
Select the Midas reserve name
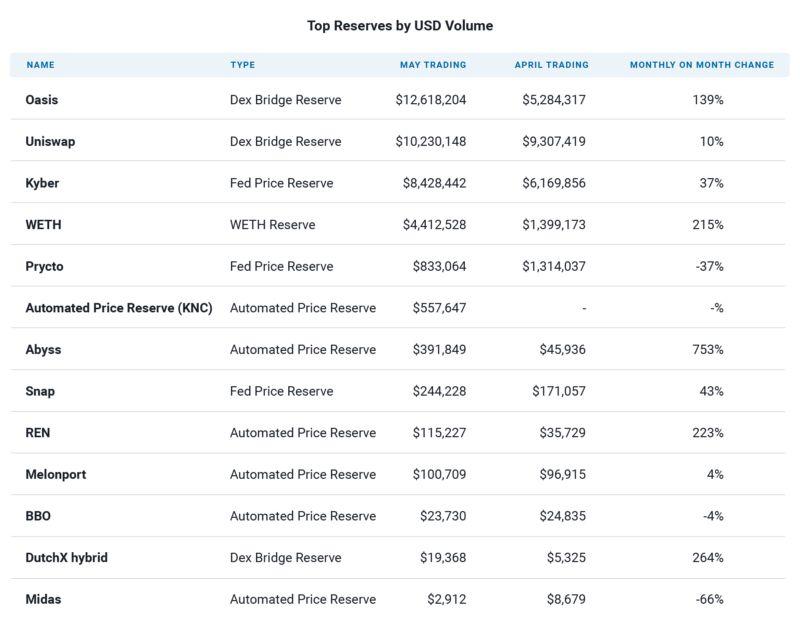coord(43,599)
